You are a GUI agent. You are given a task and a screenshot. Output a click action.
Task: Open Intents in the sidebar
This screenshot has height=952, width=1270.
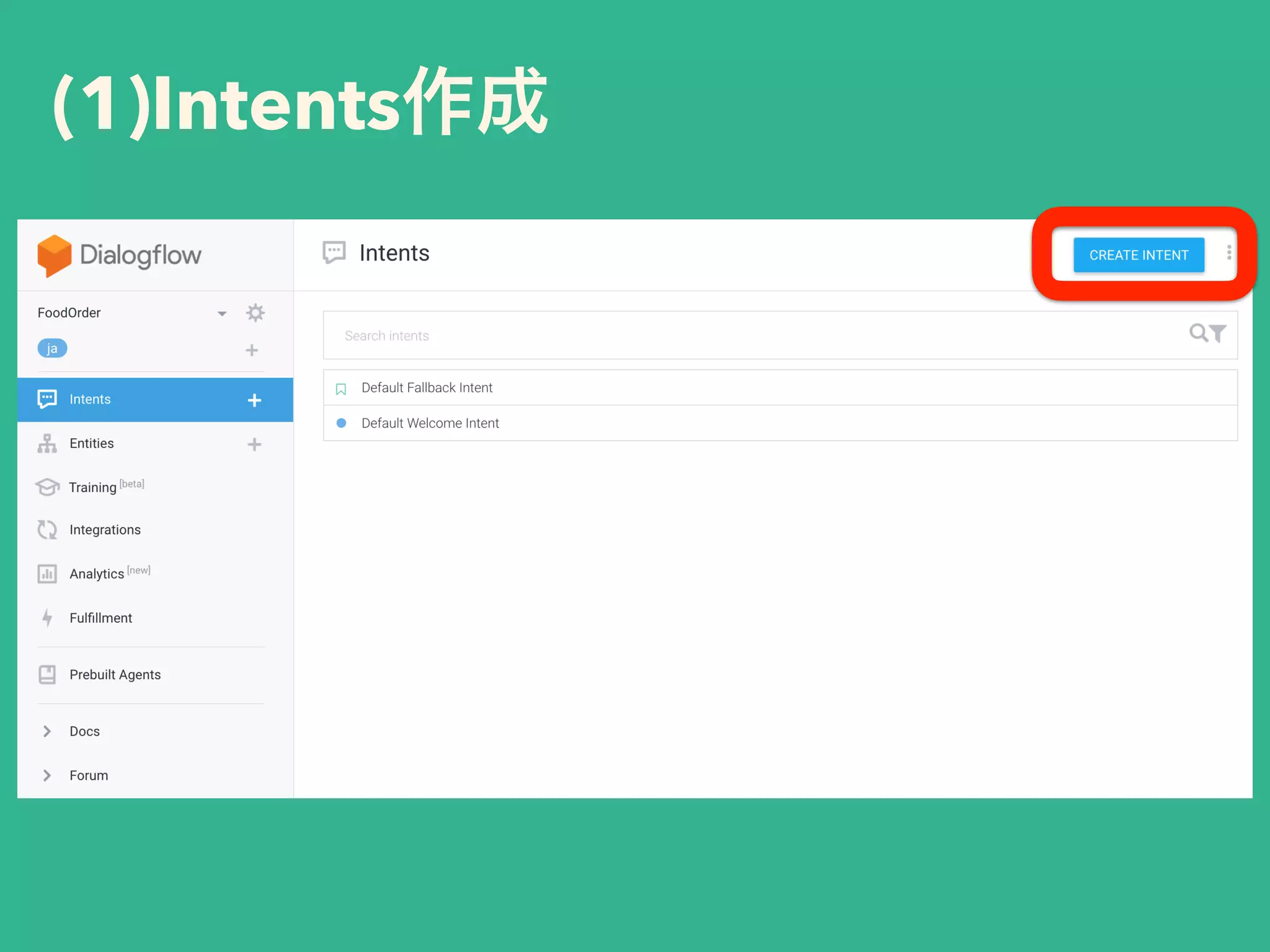point(155,400)
